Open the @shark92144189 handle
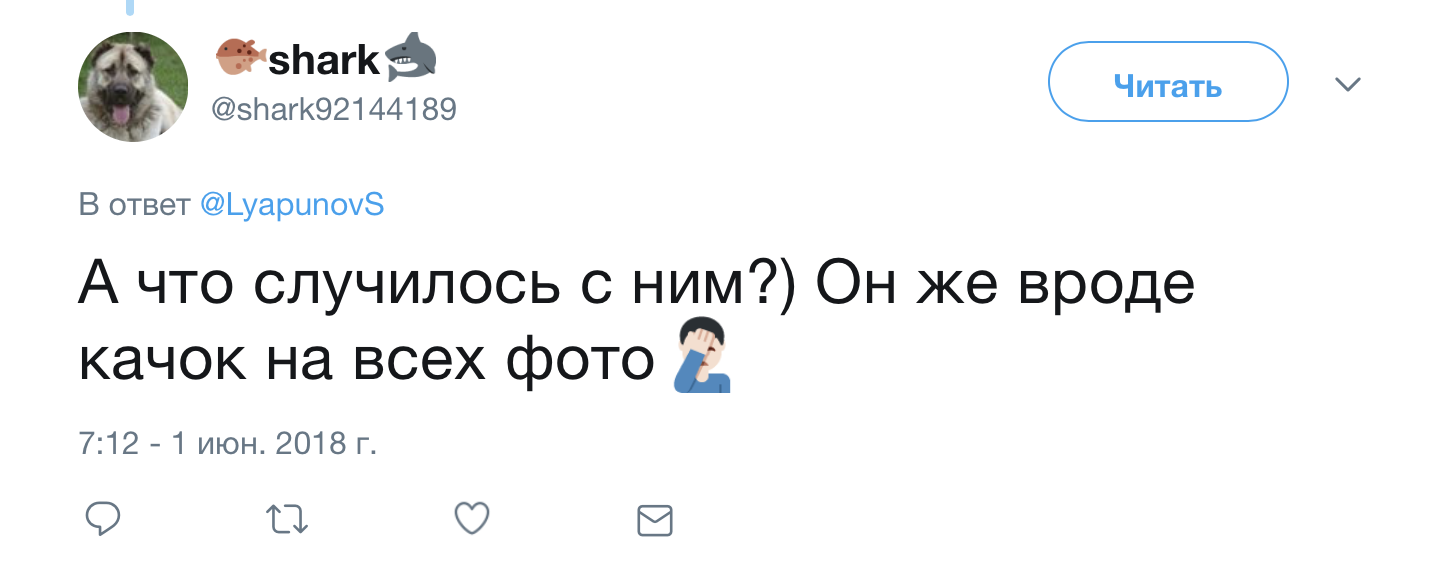 tap(334, 108)
